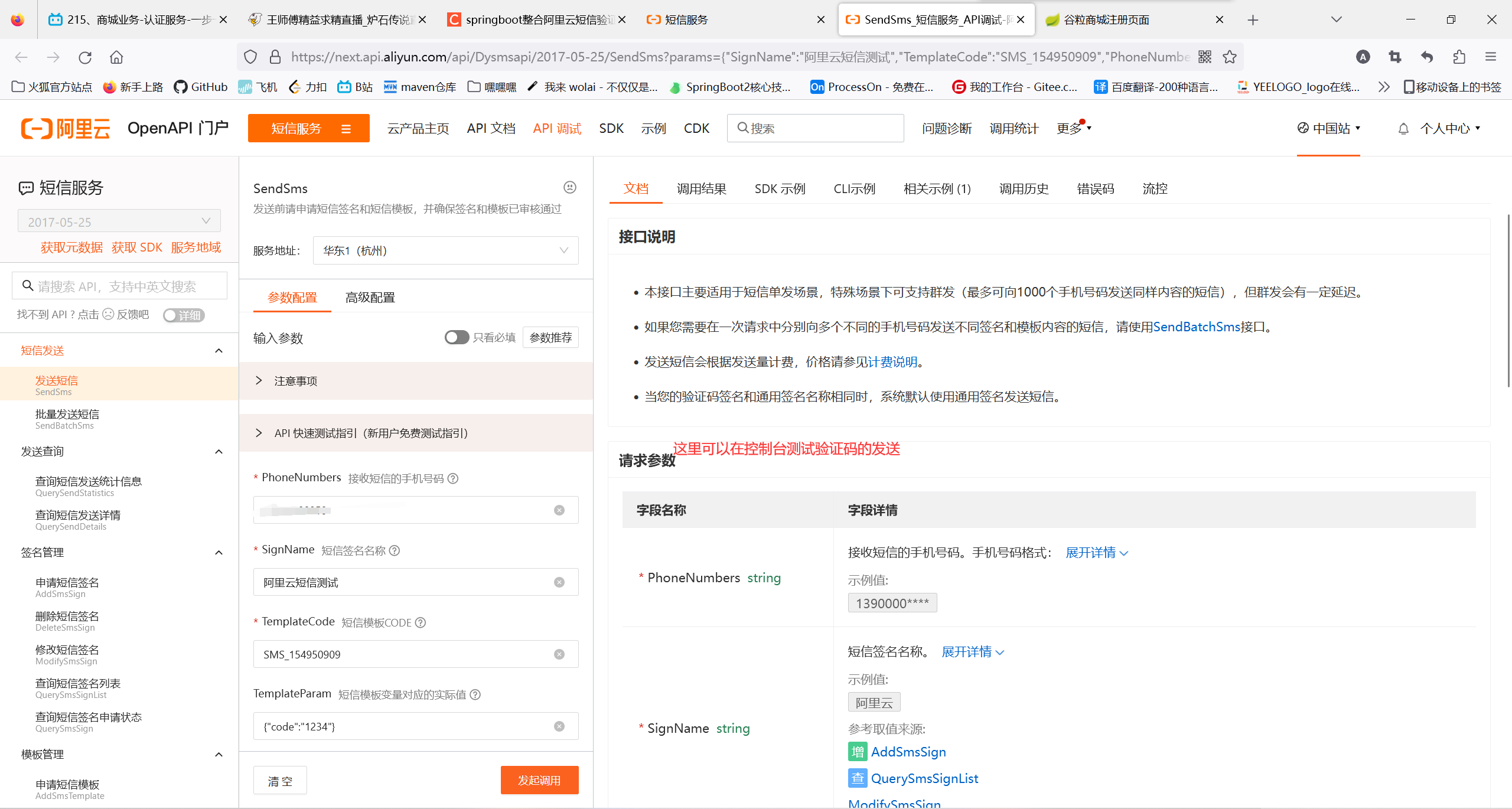The width and height of the screenshot is (1512, 809).
Task: Click the feedback smiley next to SendSms
Action: pos(569,187)
